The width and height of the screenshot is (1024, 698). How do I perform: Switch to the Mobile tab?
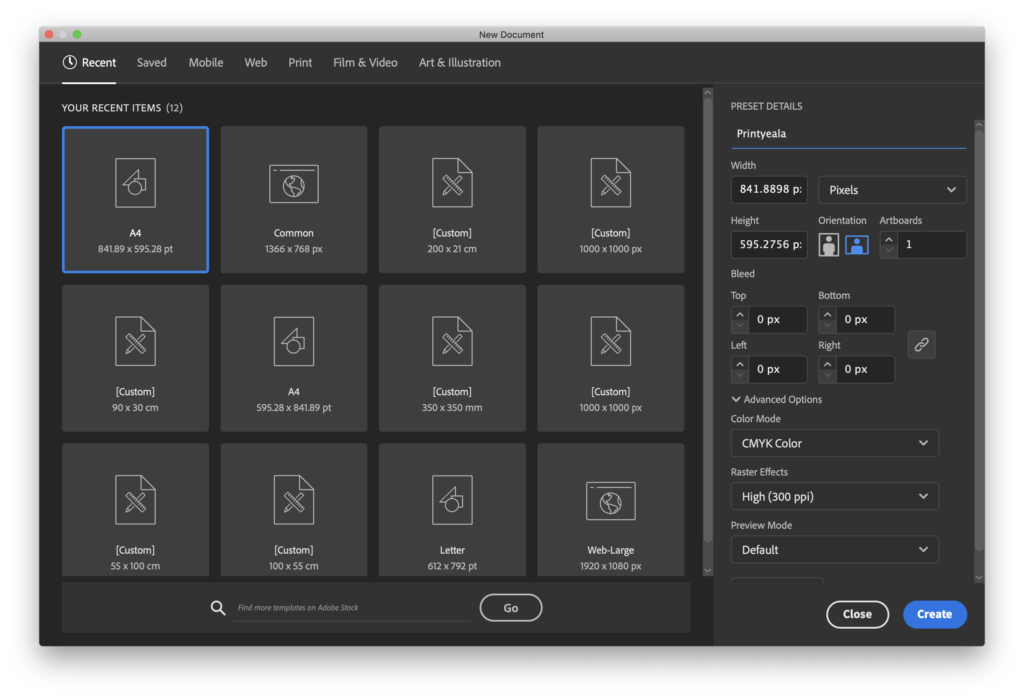(x=206, y=62)
